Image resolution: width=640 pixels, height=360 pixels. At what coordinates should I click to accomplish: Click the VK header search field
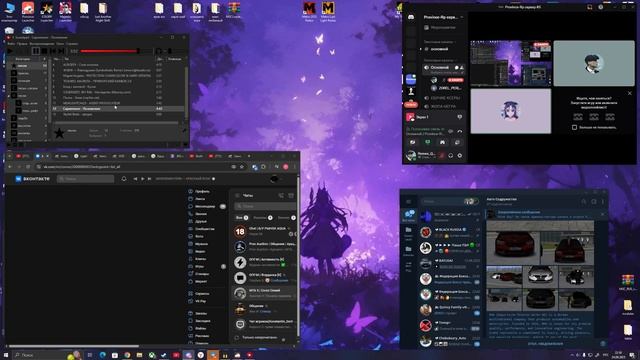point(86,179)
